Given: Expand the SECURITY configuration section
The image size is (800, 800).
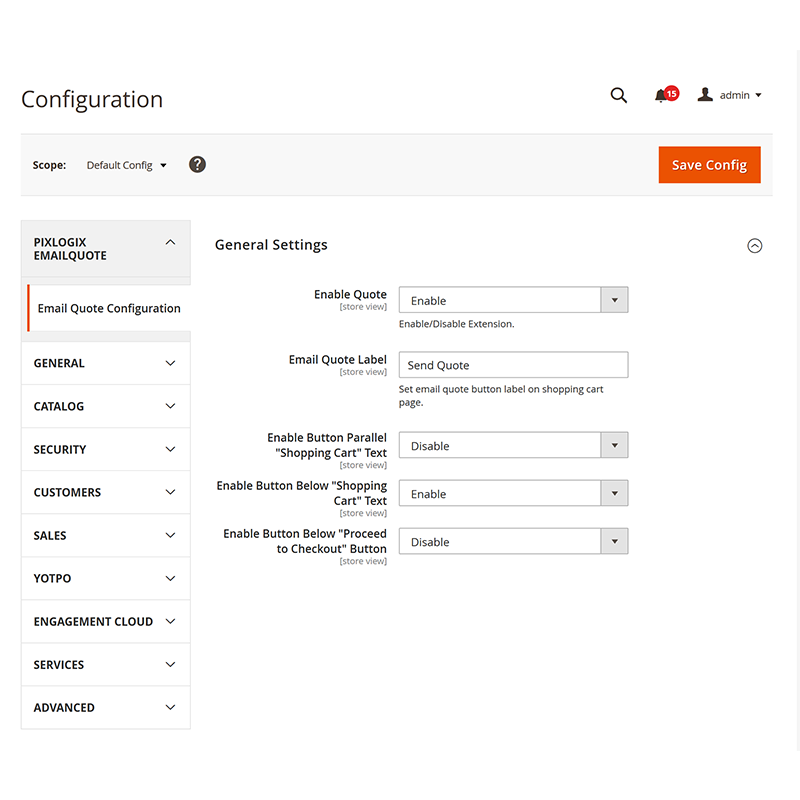Looking at the screenshot, I should tap(105, 449).
